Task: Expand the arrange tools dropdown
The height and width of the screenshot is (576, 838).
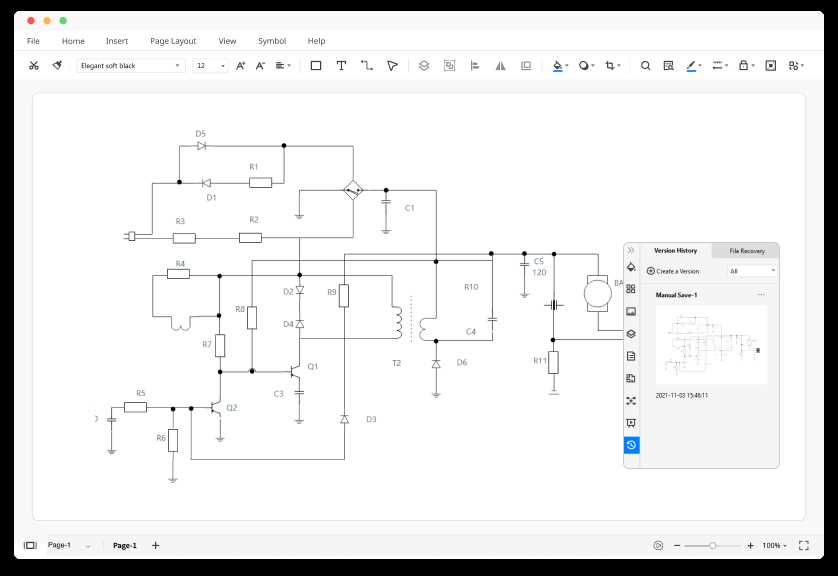Action: [x=802, y=66]
